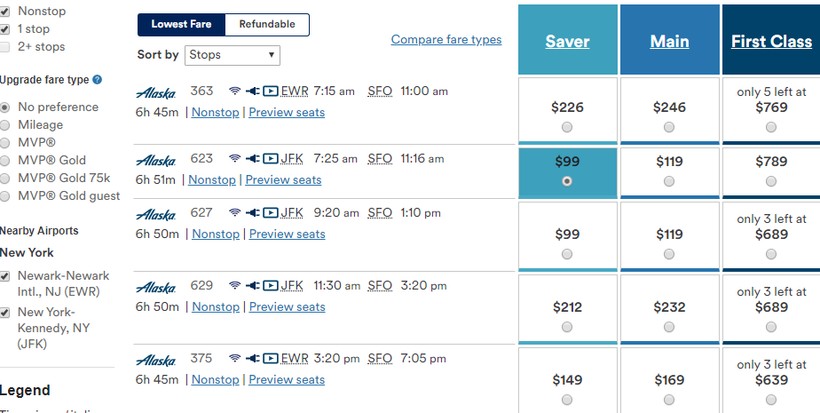Click the Saver column header
The width and height of the screenshot is (820, 413).
567,41
